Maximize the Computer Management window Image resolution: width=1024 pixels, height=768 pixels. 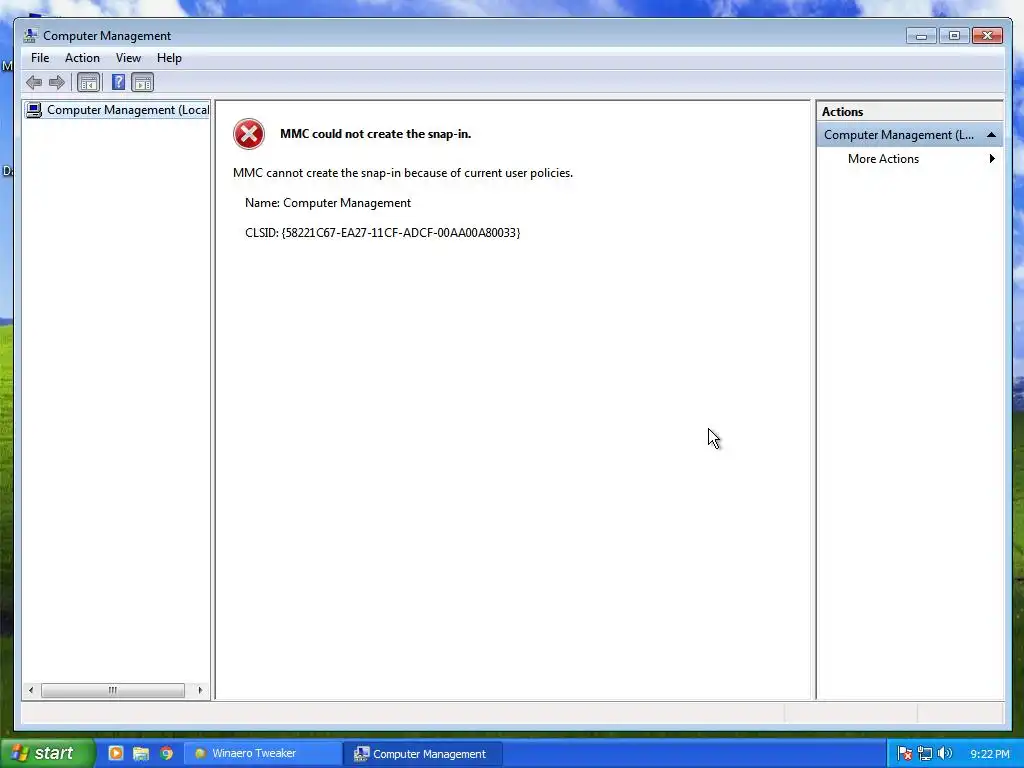click(954, 36)
